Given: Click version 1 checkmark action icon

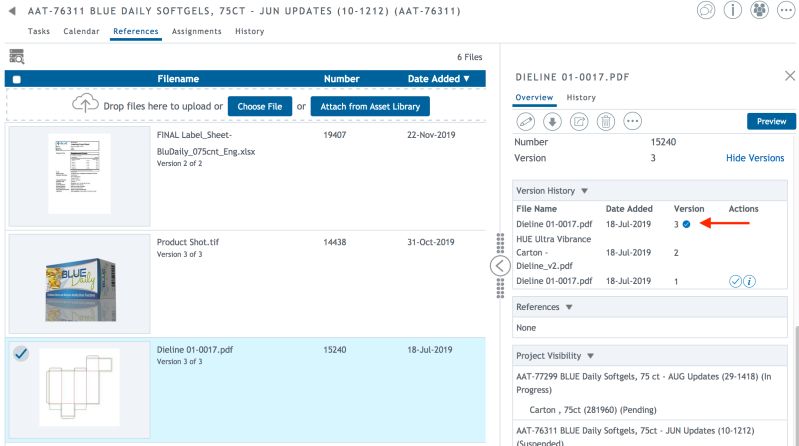Looking at the screenshot, I should [735, 281].
